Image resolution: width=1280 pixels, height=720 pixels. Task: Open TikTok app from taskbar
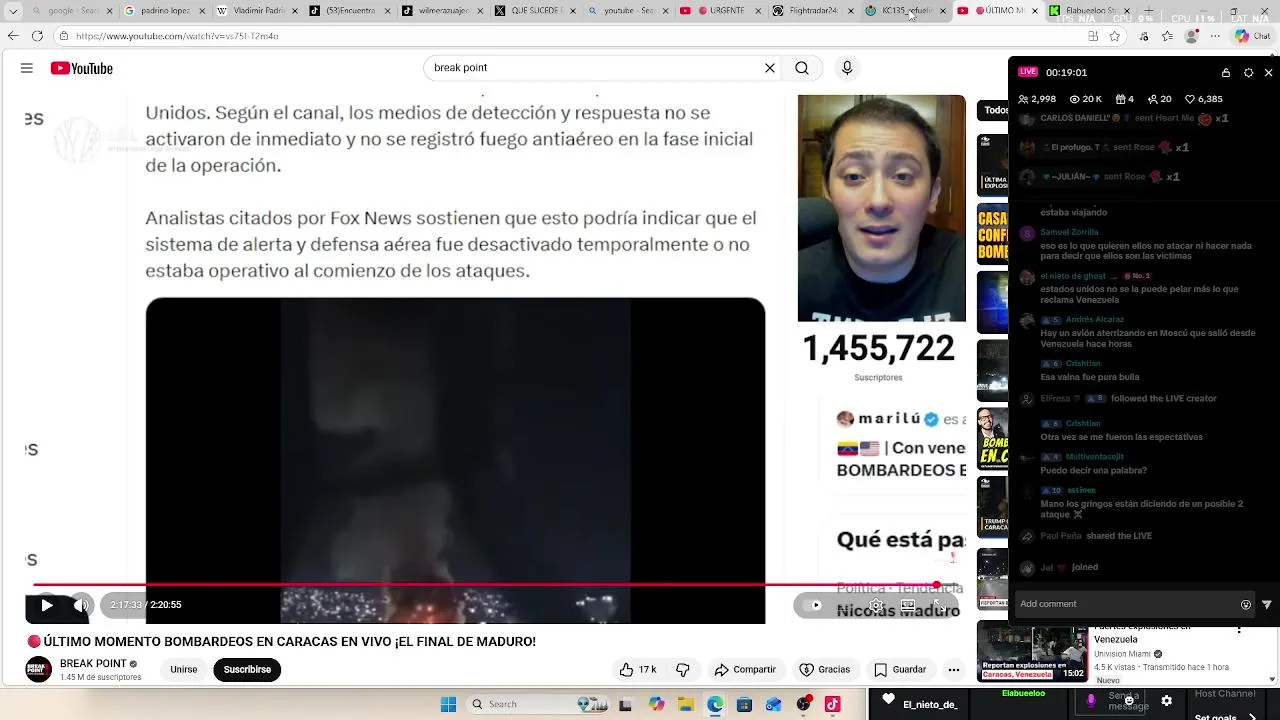tap(832, 704)
